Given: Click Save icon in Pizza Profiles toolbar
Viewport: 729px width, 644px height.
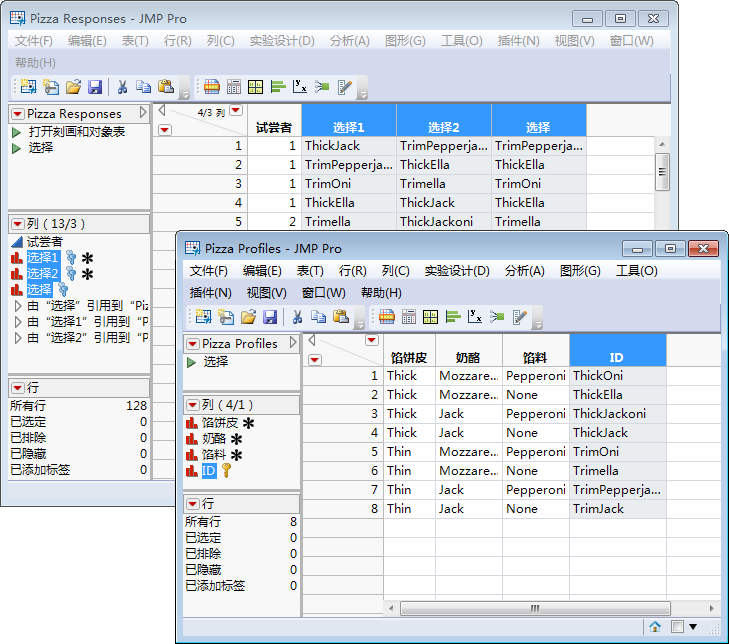Looking at the screenshot, I should [x=269, y=317].
